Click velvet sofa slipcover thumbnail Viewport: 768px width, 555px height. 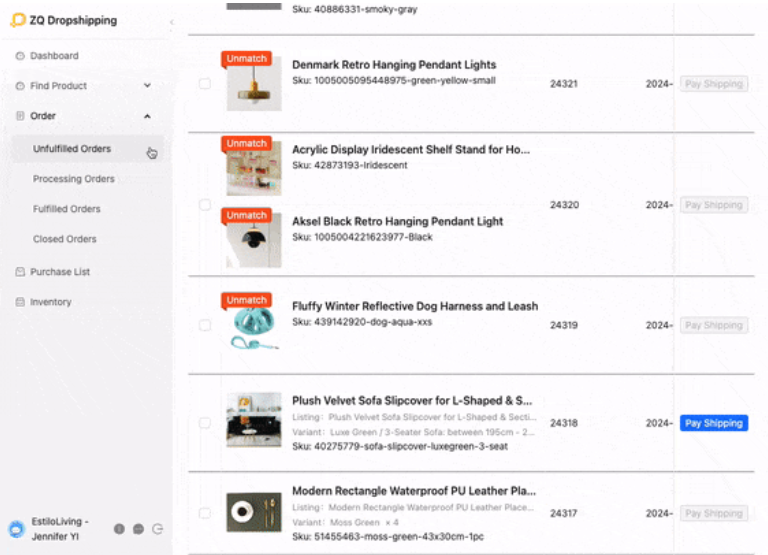click(254, 420)
